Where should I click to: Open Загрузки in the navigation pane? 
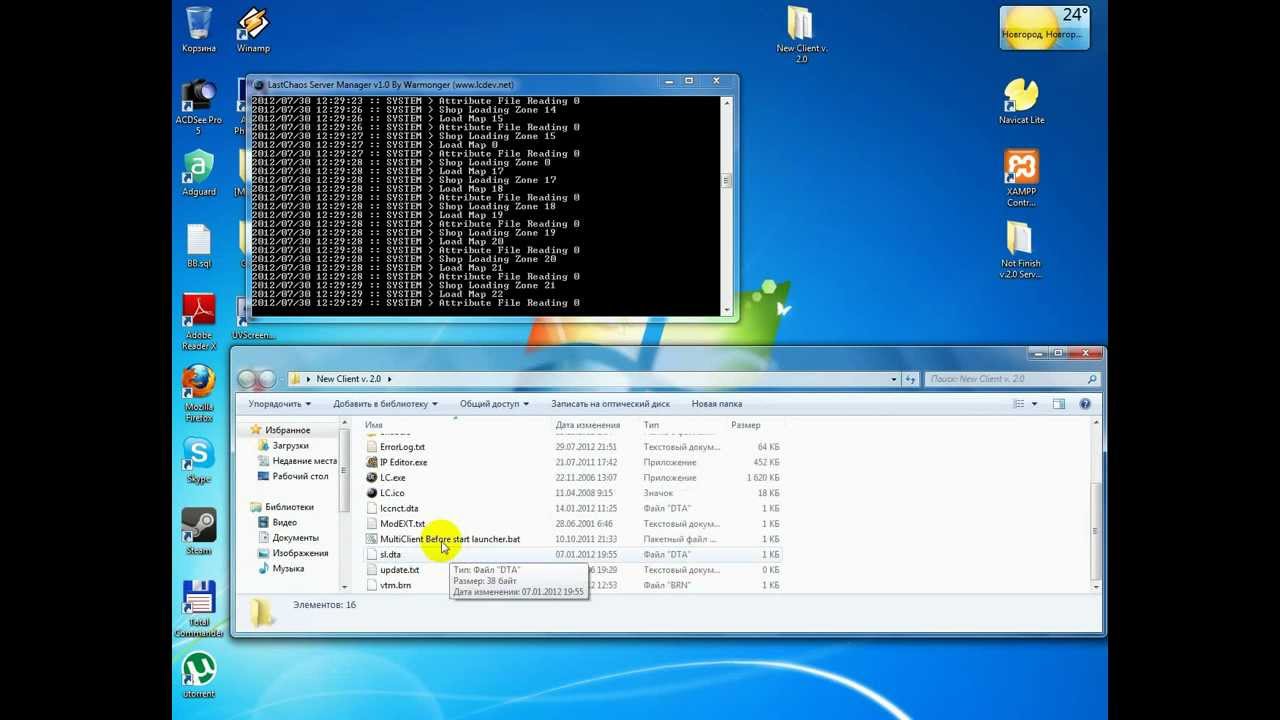click(290, 445)
